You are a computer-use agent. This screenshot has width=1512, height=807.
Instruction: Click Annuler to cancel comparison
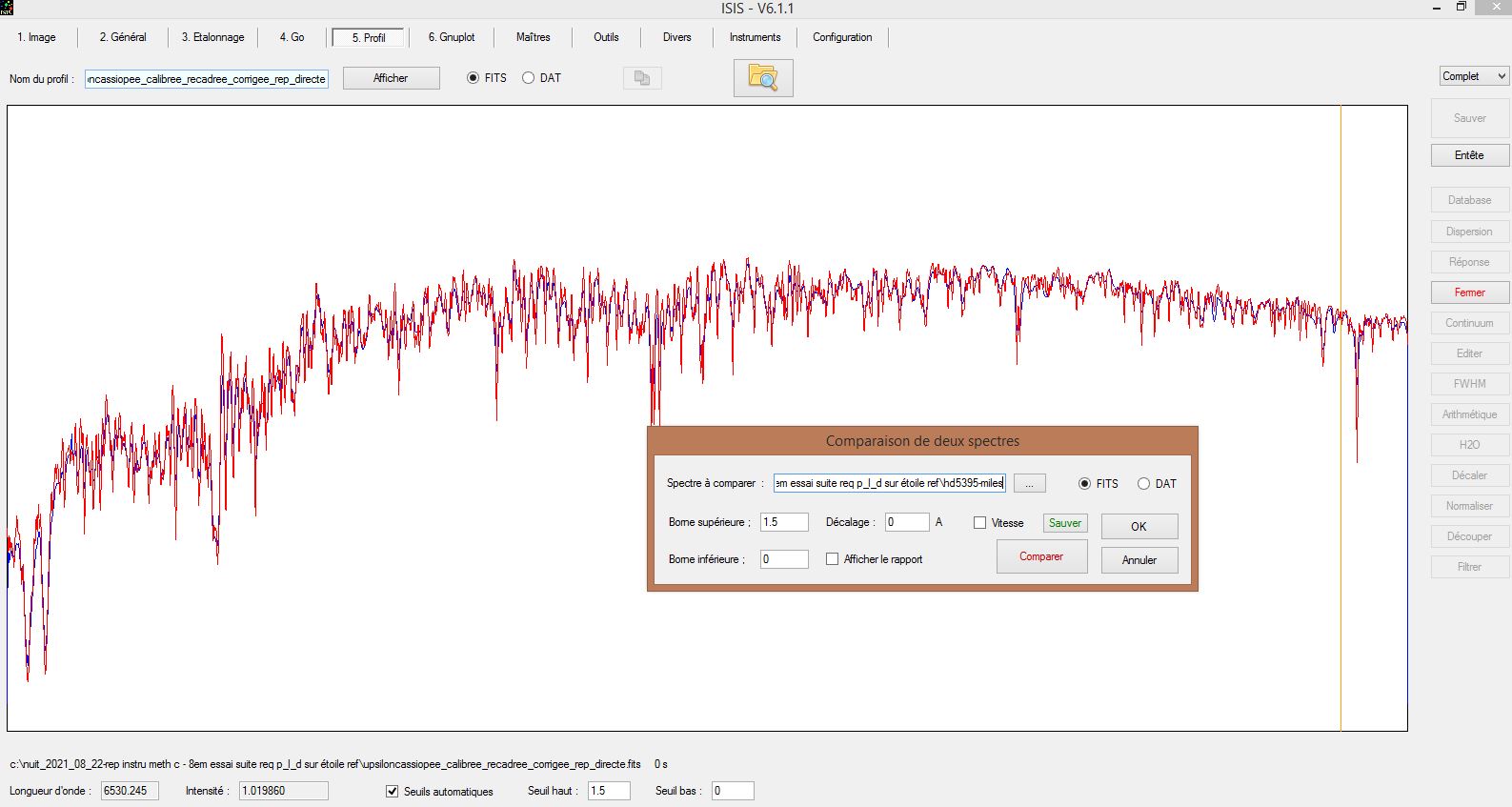coord(1139,560)
